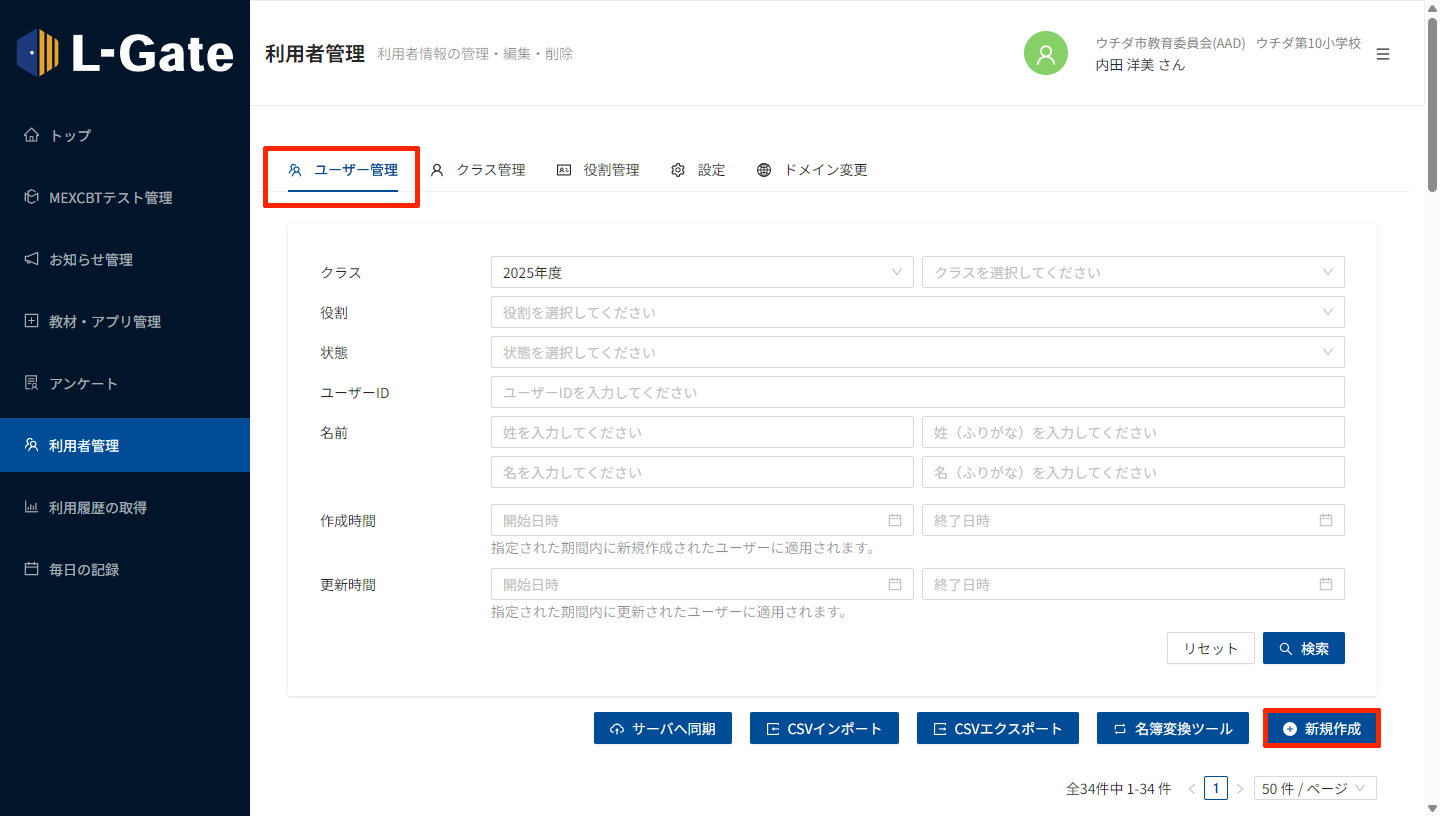The width and height of the screenshot is (1440, 816).
Task: Open the 設定 tab with gear icon
Action: click(698, 170)
